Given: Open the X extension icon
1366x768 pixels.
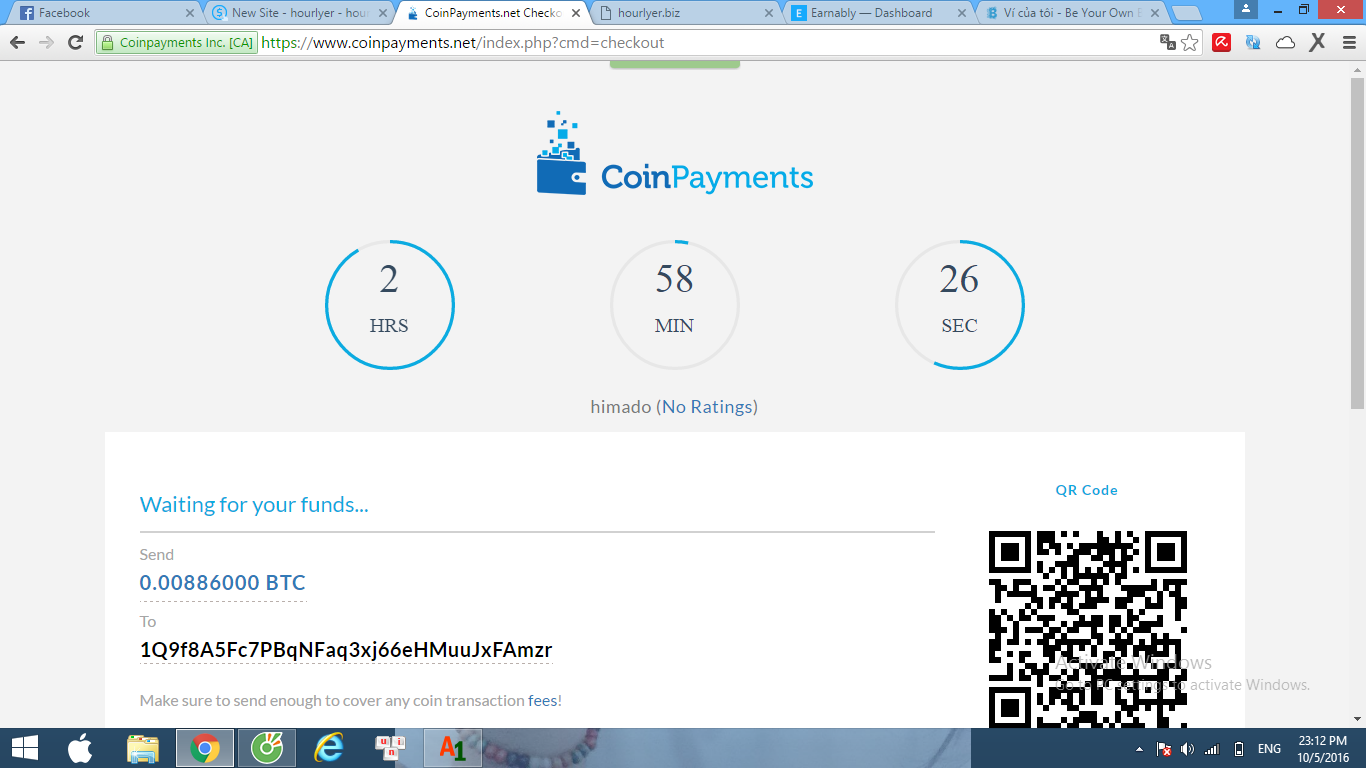Looking at the screenshot, I should tap(1318, 43).
